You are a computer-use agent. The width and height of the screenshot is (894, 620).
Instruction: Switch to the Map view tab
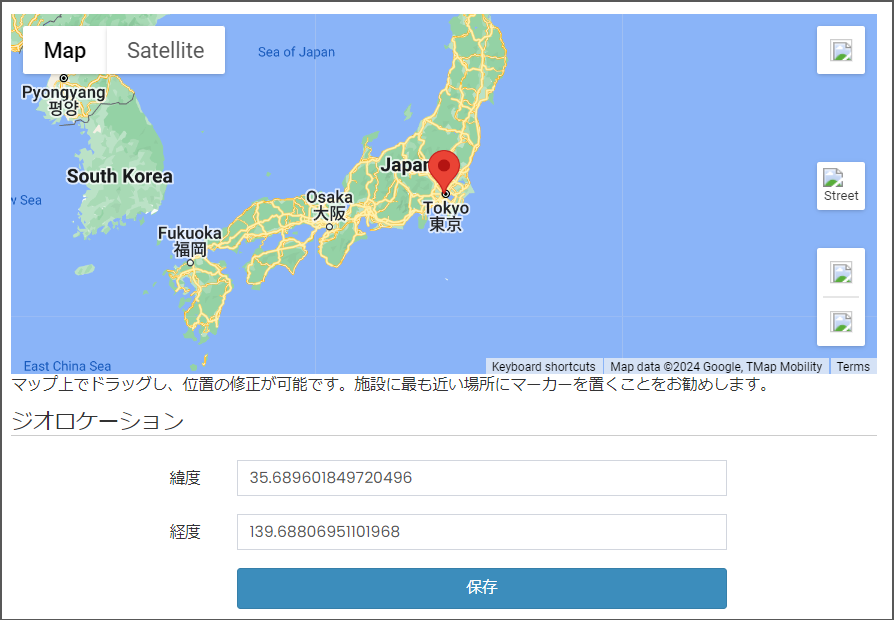(x=65, y=50)
